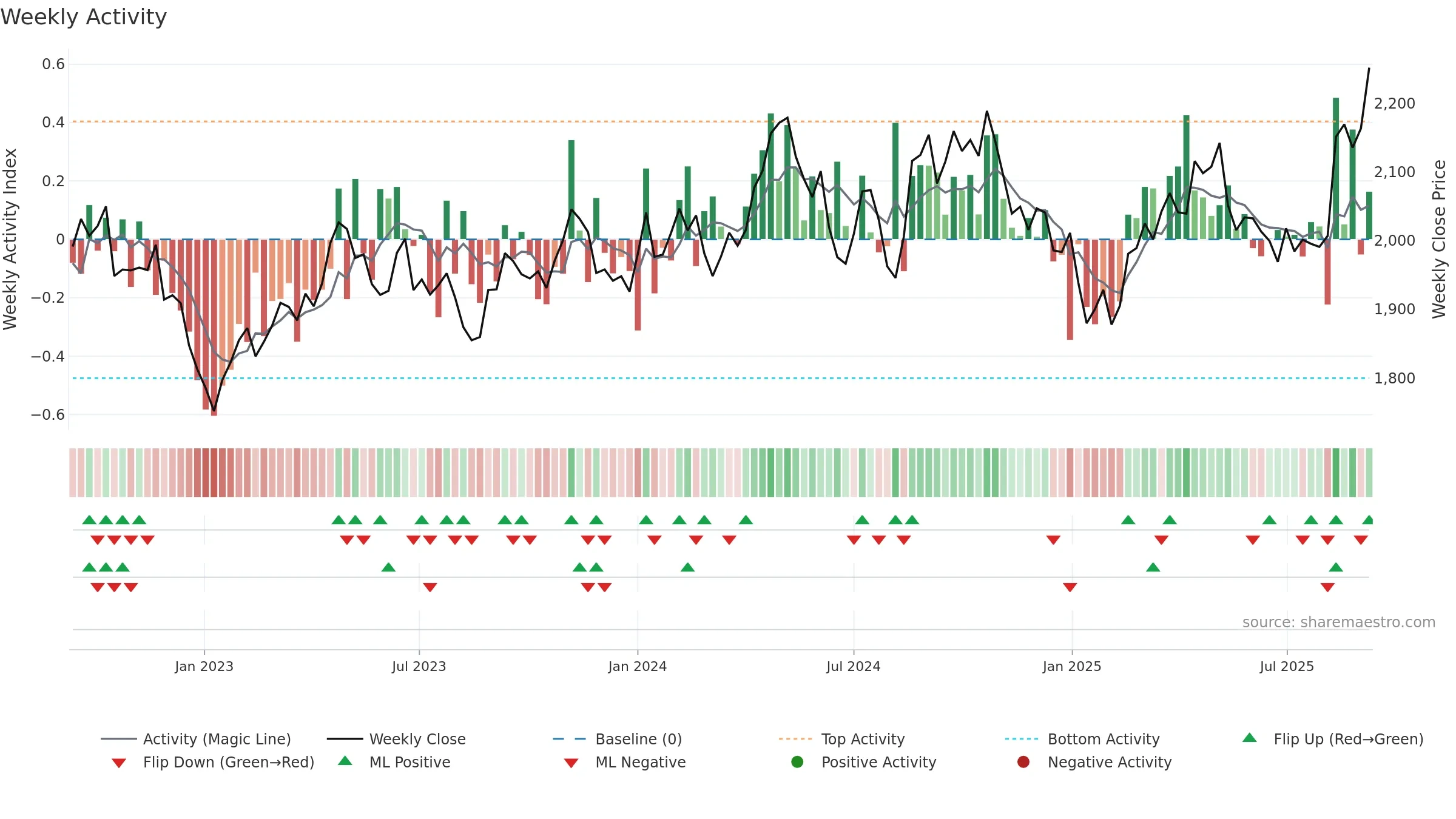Select the Jul 2023 x-axis label
1456x819 pixels.
(x=419, y=666)
